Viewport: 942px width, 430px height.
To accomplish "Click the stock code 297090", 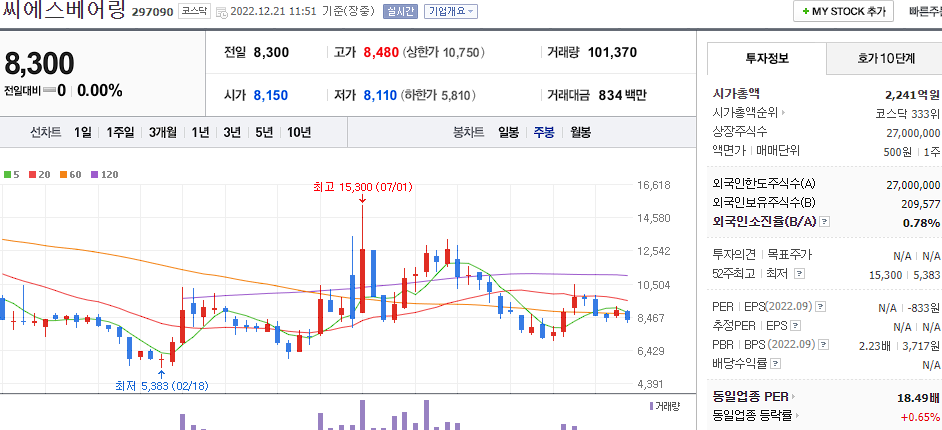I will pyautogui.click(x=152, y=12).
